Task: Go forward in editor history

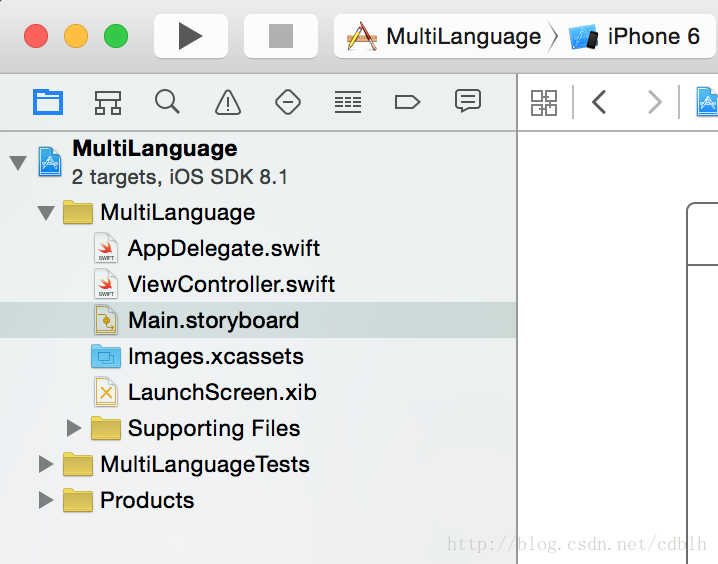Action: tap(655, 102)
